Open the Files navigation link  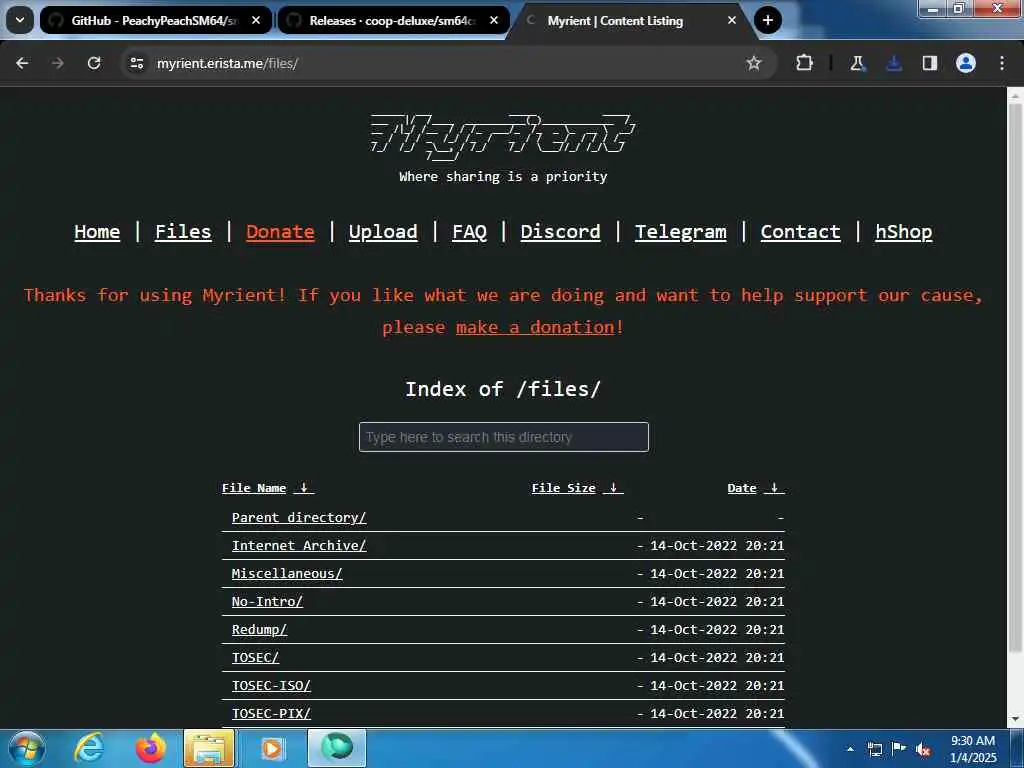(183, 232)
